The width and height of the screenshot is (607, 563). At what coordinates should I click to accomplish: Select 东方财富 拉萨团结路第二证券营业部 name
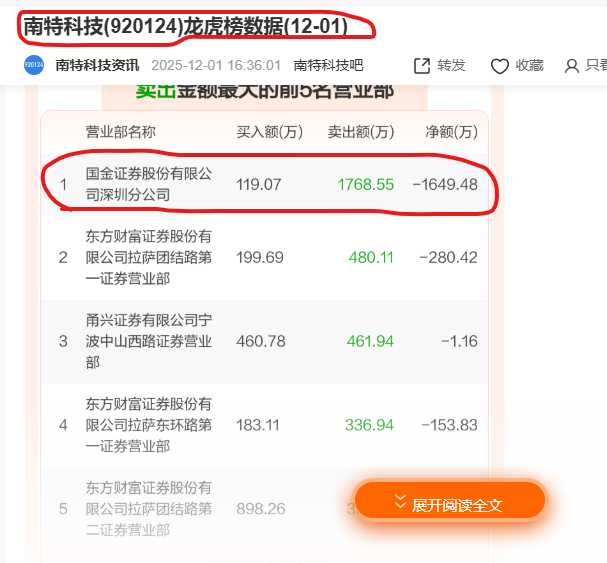coord(149,509)
